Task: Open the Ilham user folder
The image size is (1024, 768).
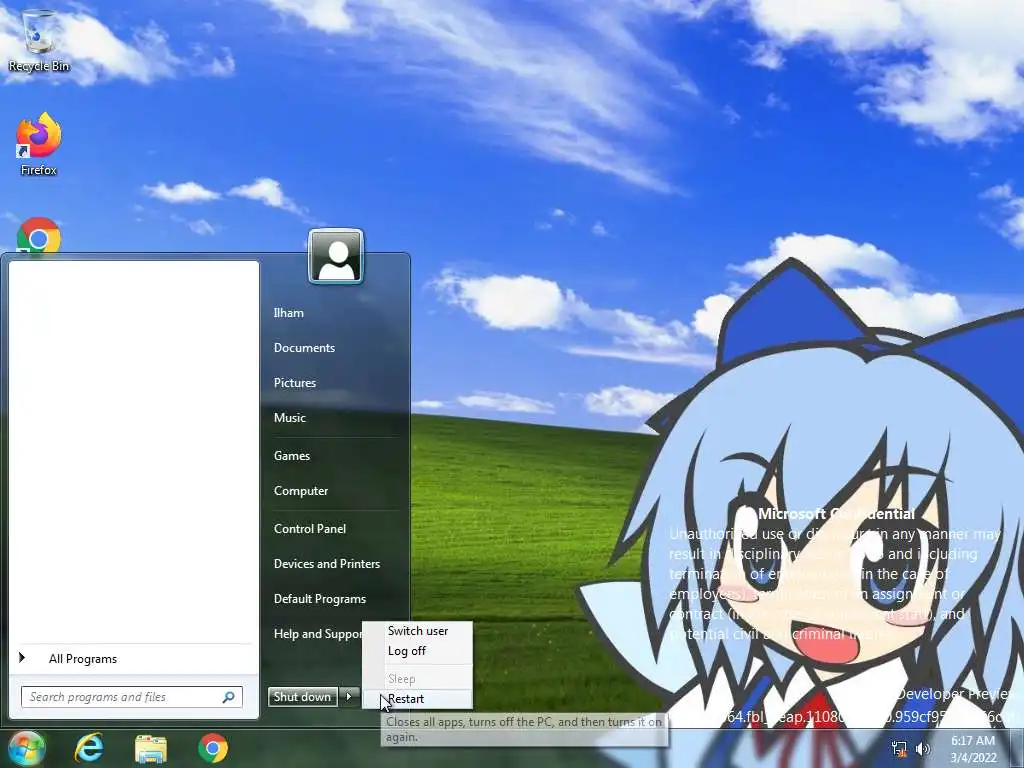Action: (289, 313)
